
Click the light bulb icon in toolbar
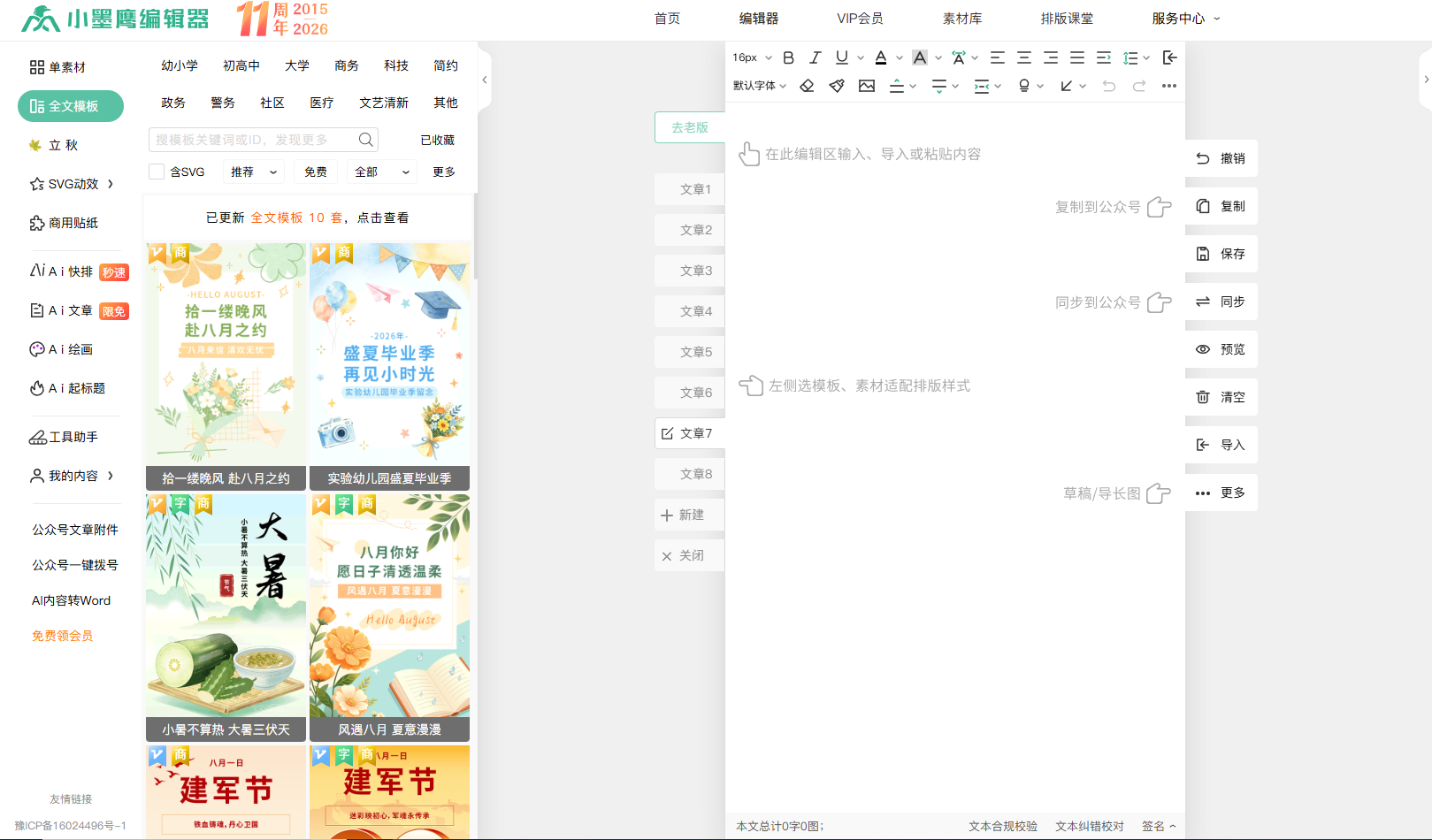click(1024, 86)
